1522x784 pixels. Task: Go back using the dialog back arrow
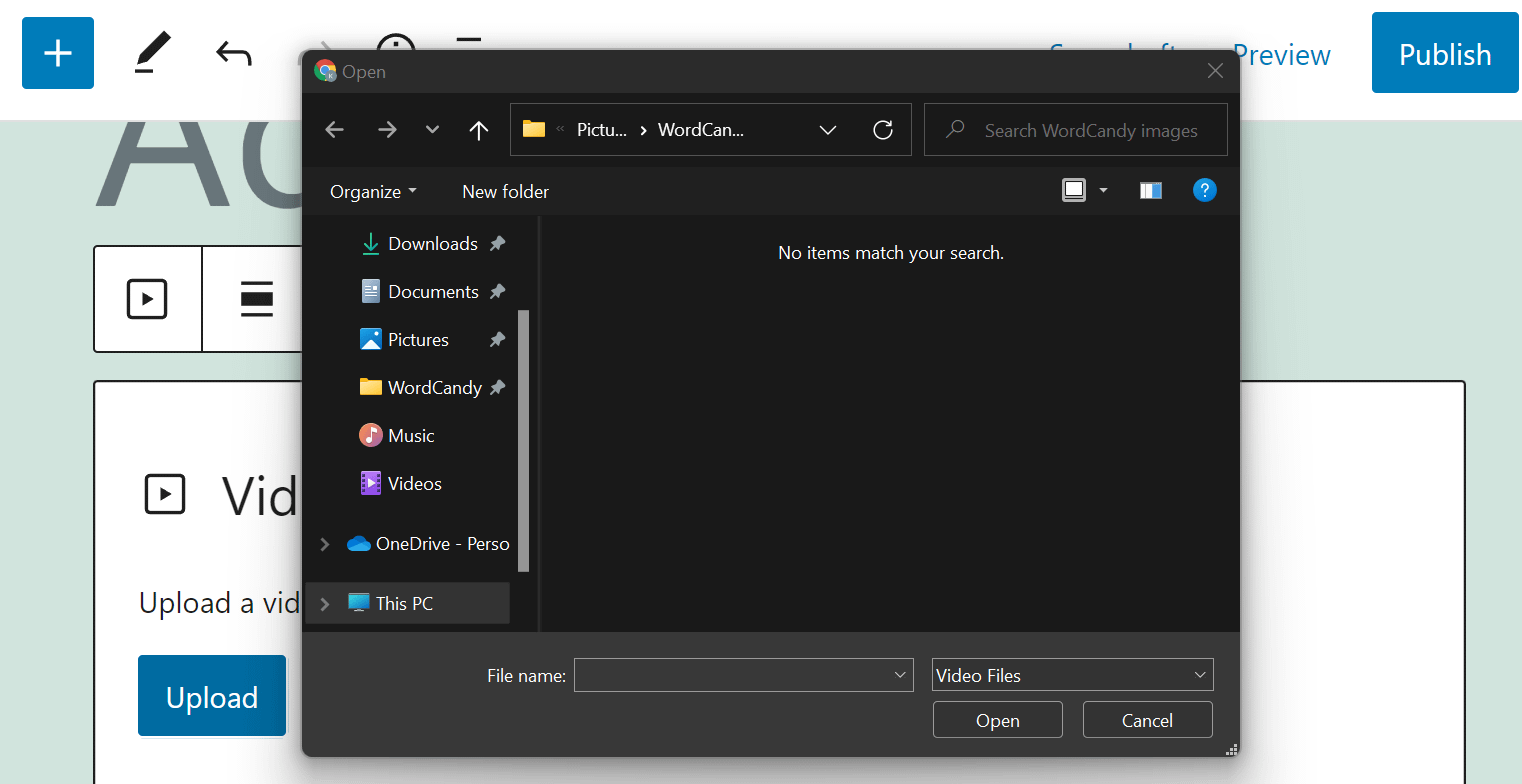pyautogui.click(x=334, y=129)
